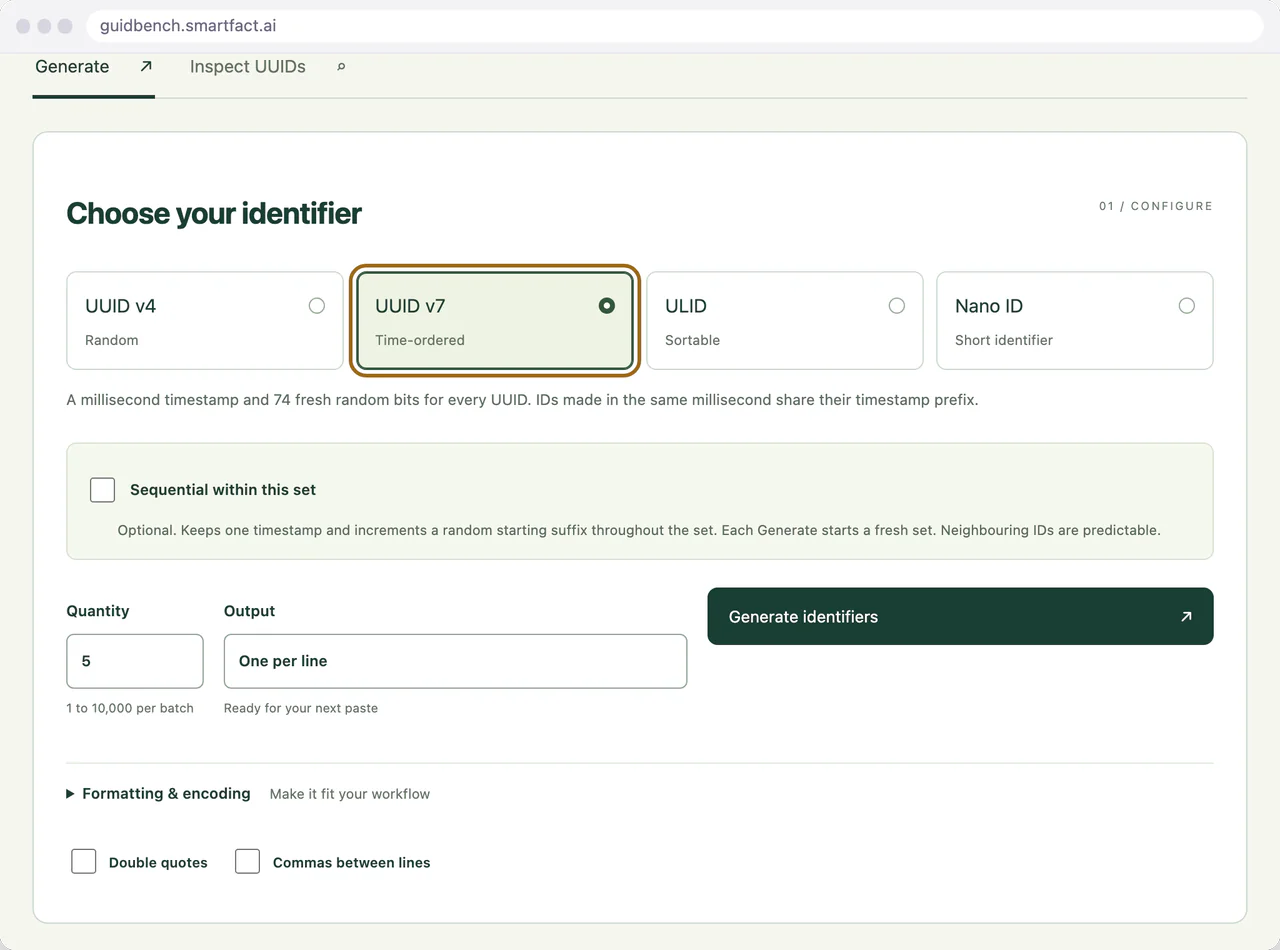Viewport: 1280px width, 950px height.
Task: Choose the Nano ID short identifier
Action: (x=1075, y=321)
